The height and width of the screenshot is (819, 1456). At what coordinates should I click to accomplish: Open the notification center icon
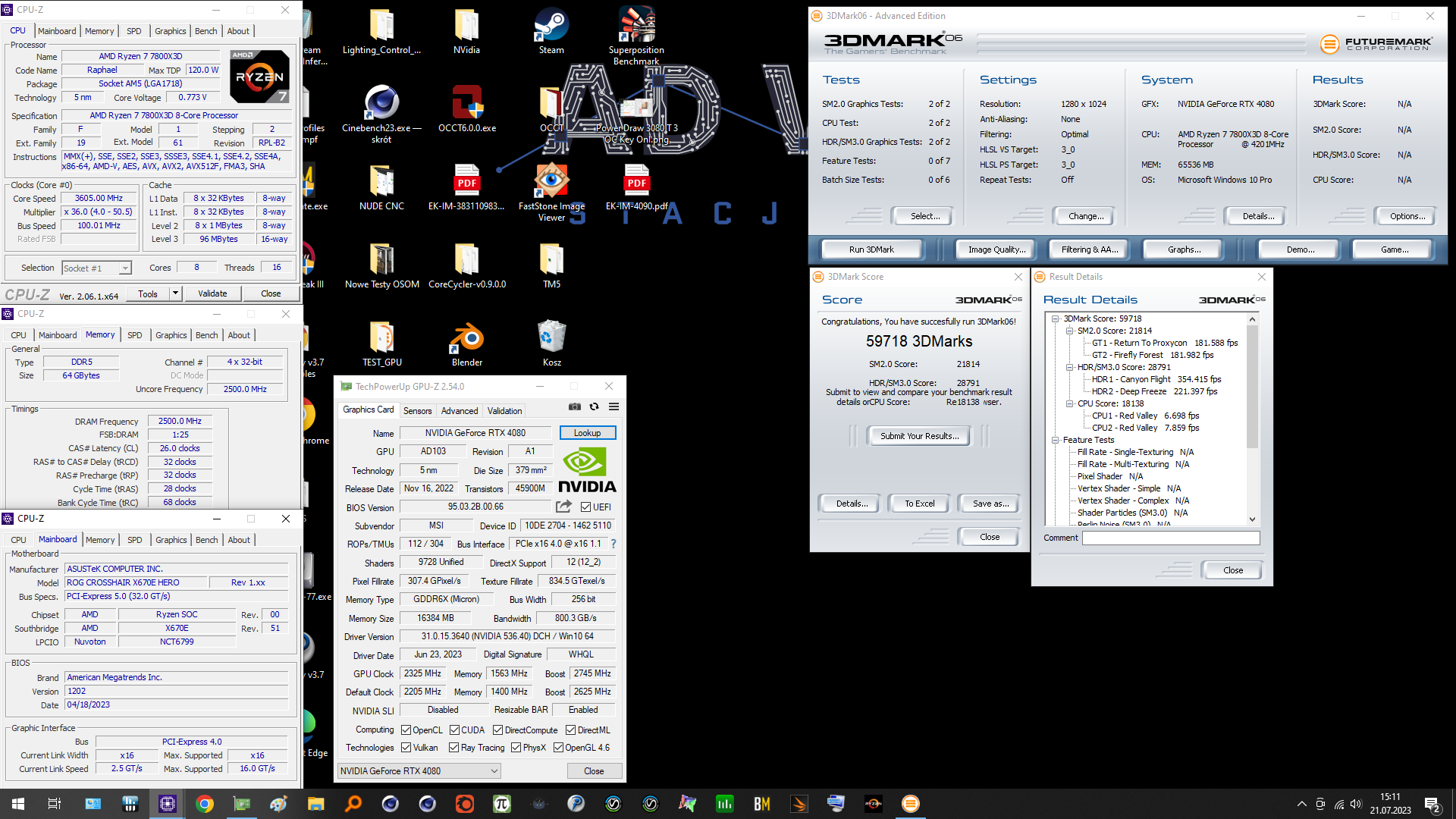[x=1432, y=804]
